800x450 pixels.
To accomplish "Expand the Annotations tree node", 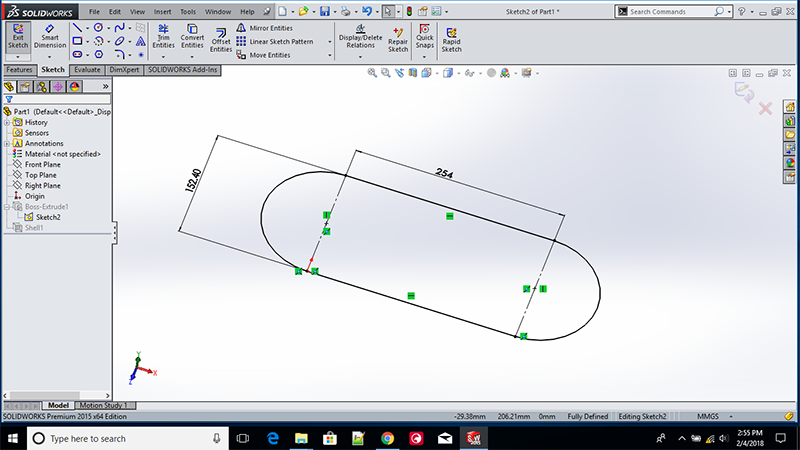I will [7, 143].
